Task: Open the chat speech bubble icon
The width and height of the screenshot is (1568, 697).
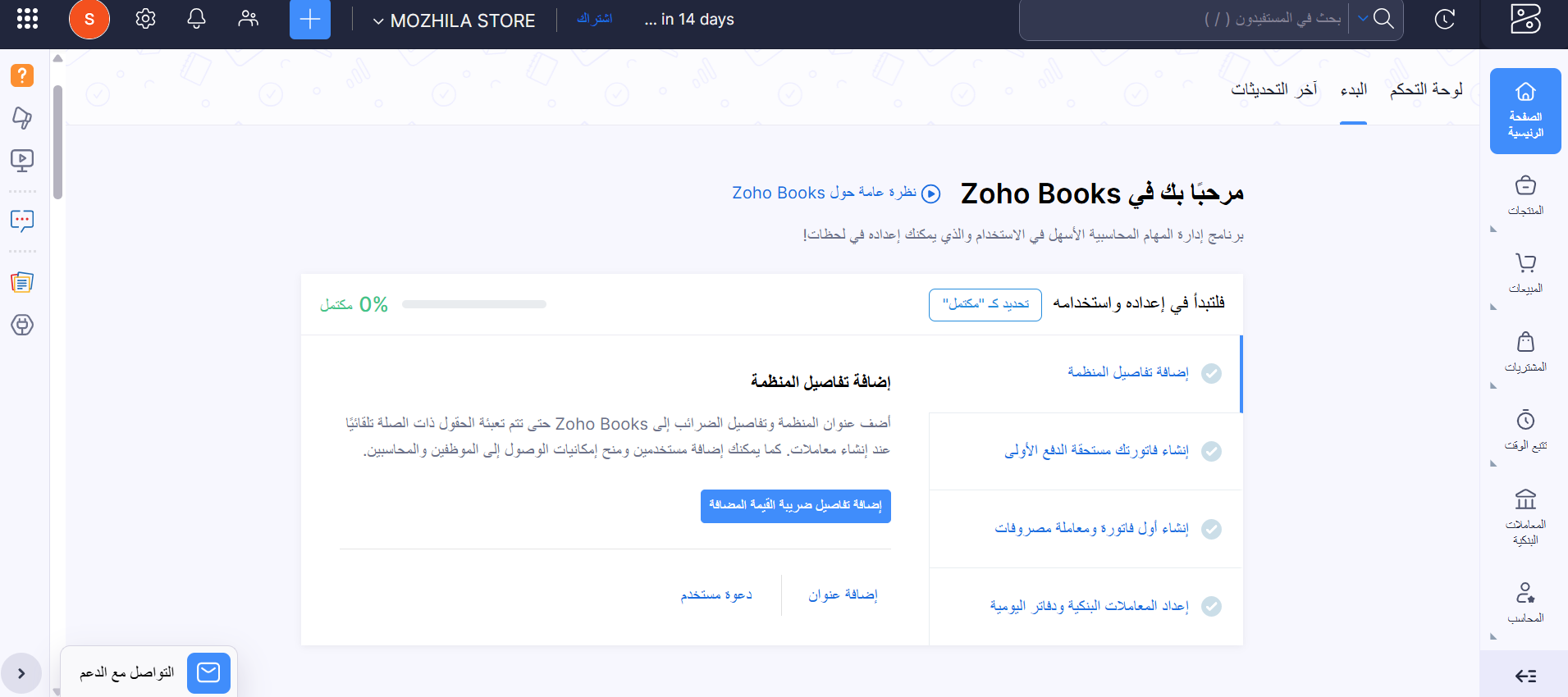Action: coord(22,220)
